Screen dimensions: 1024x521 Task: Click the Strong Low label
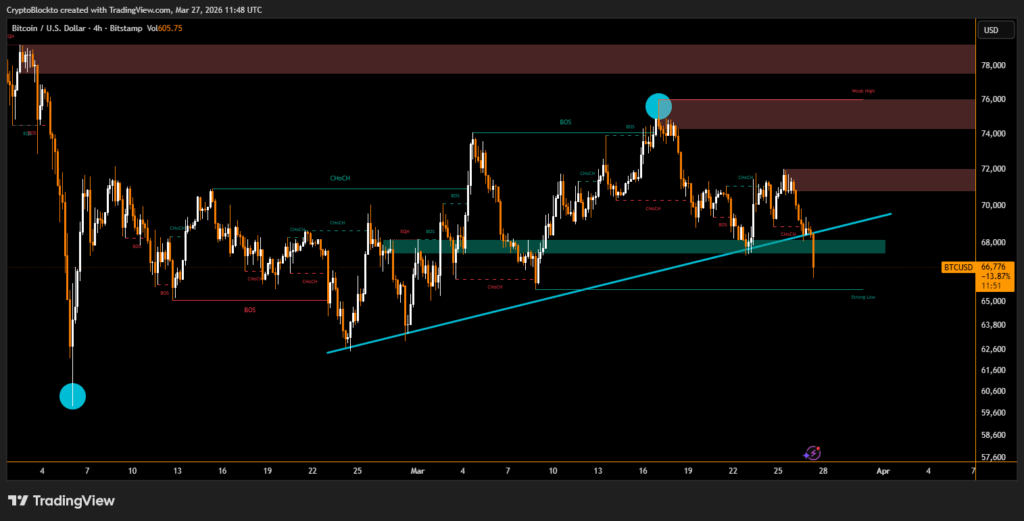pos(863,297)
